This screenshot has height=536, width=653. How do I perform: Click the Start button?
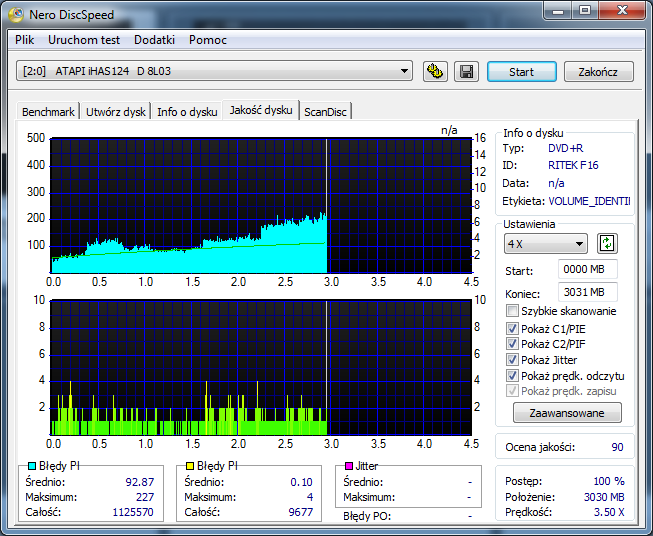click(521, 72)
